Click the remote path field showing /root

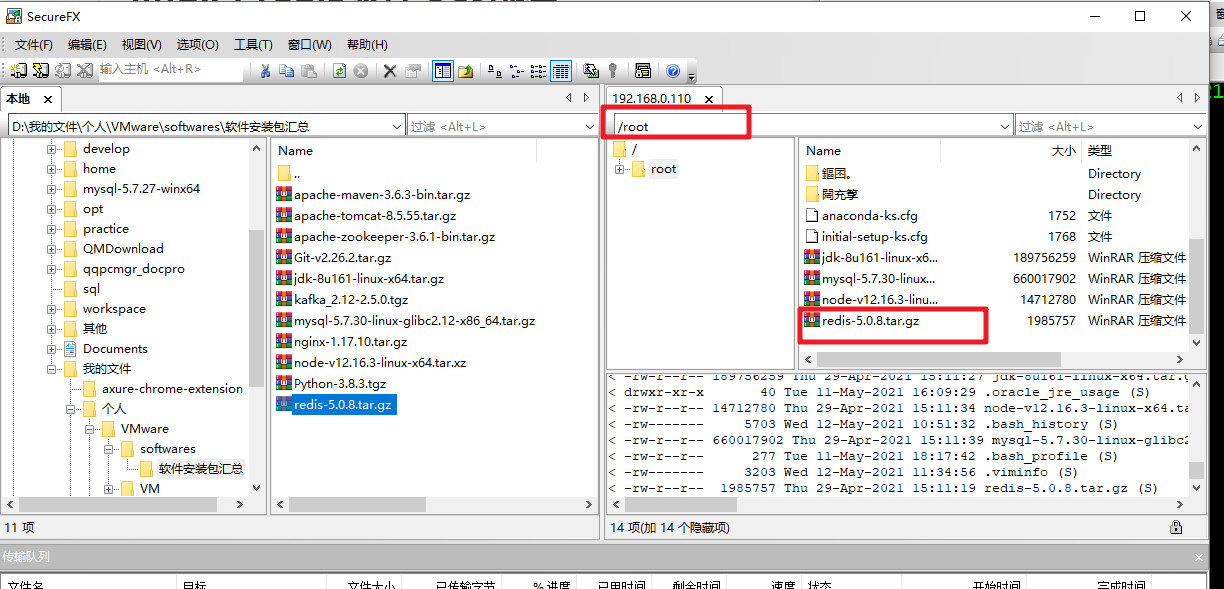click(x=812, y=126)
